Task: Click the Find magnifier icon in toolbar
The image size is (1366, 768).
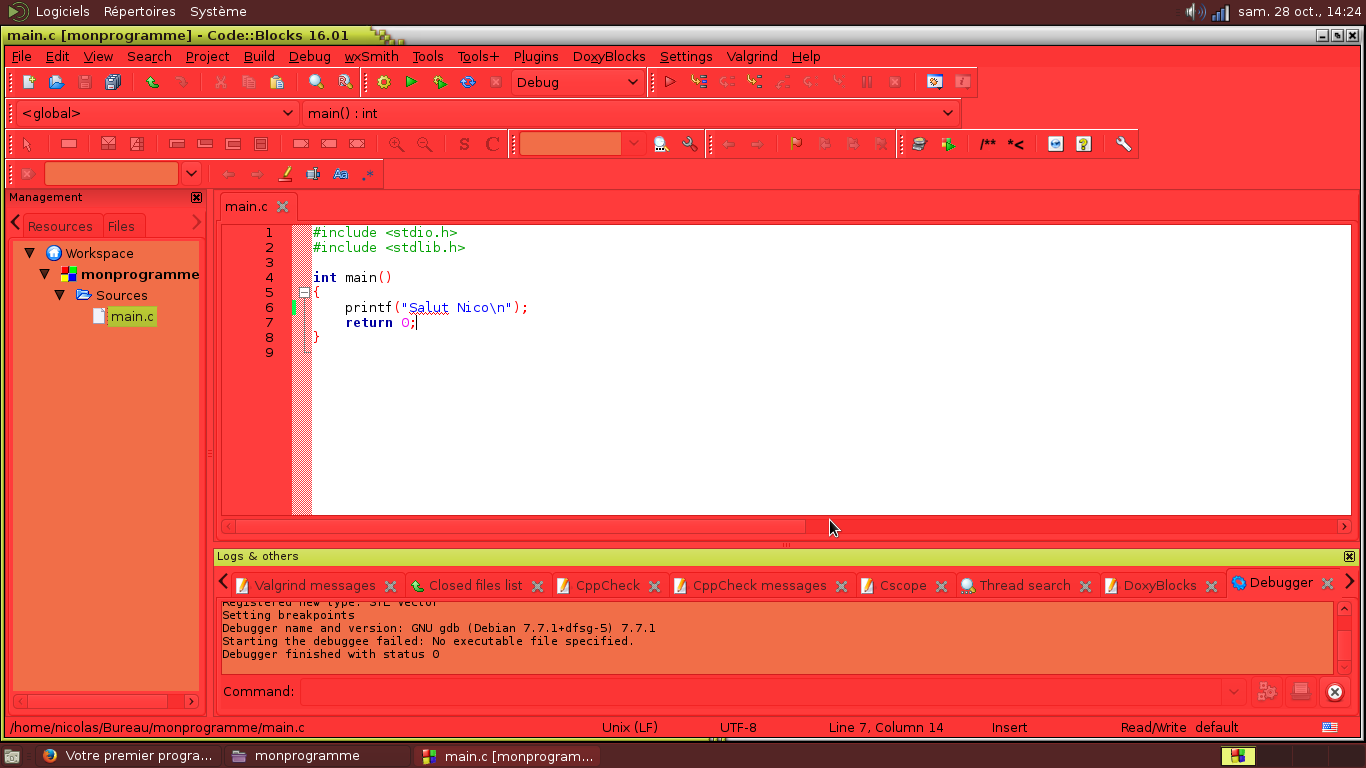Action: (316, 82)
